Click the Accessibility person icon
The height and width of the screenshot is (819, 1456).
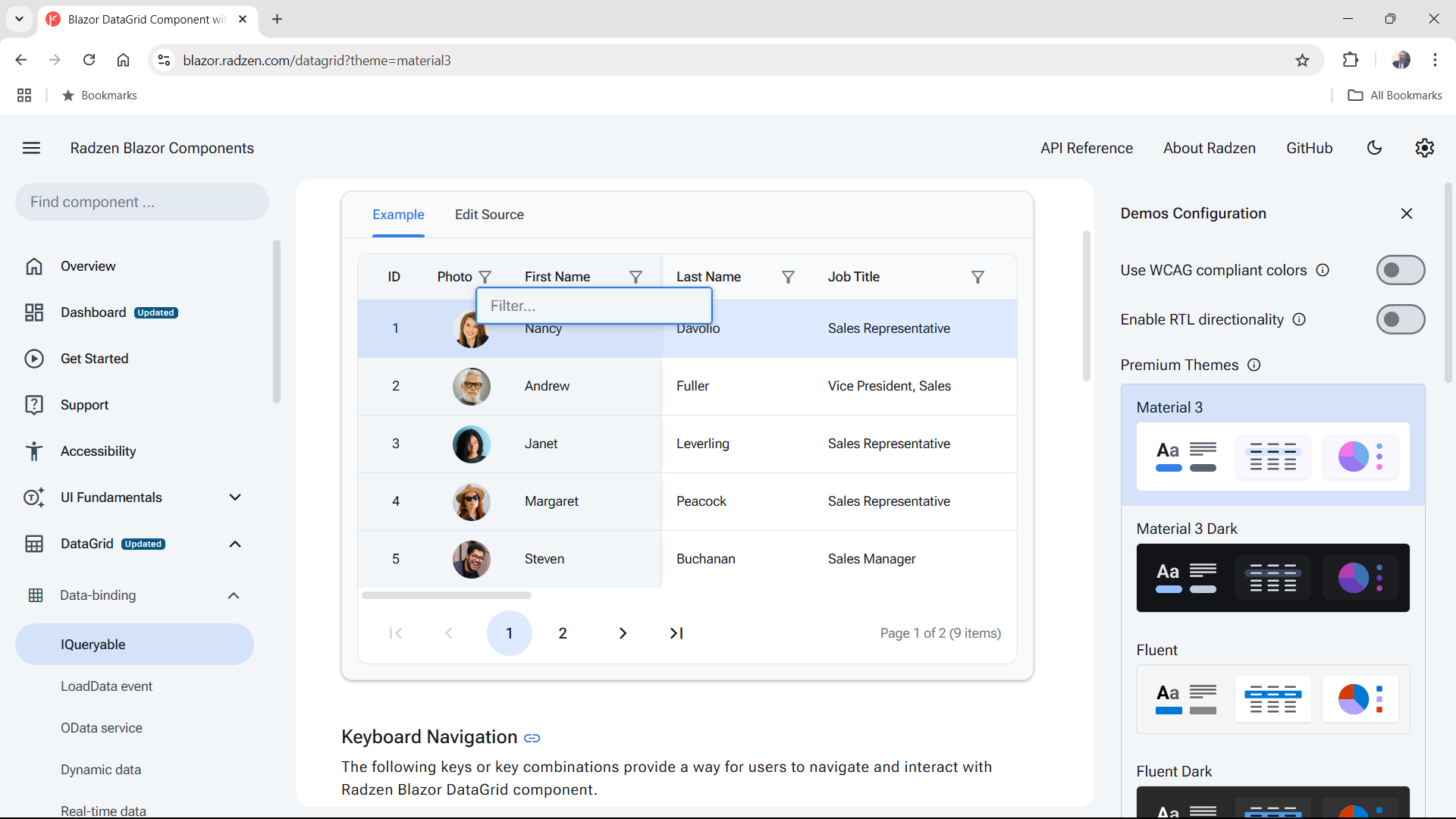(34, 451)
